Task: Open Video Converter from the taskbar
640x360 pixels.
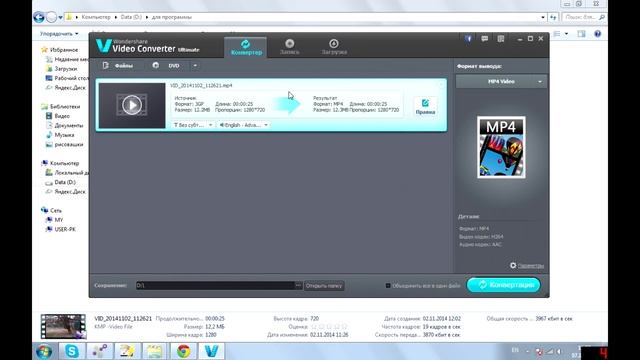Action: point(211,351)
